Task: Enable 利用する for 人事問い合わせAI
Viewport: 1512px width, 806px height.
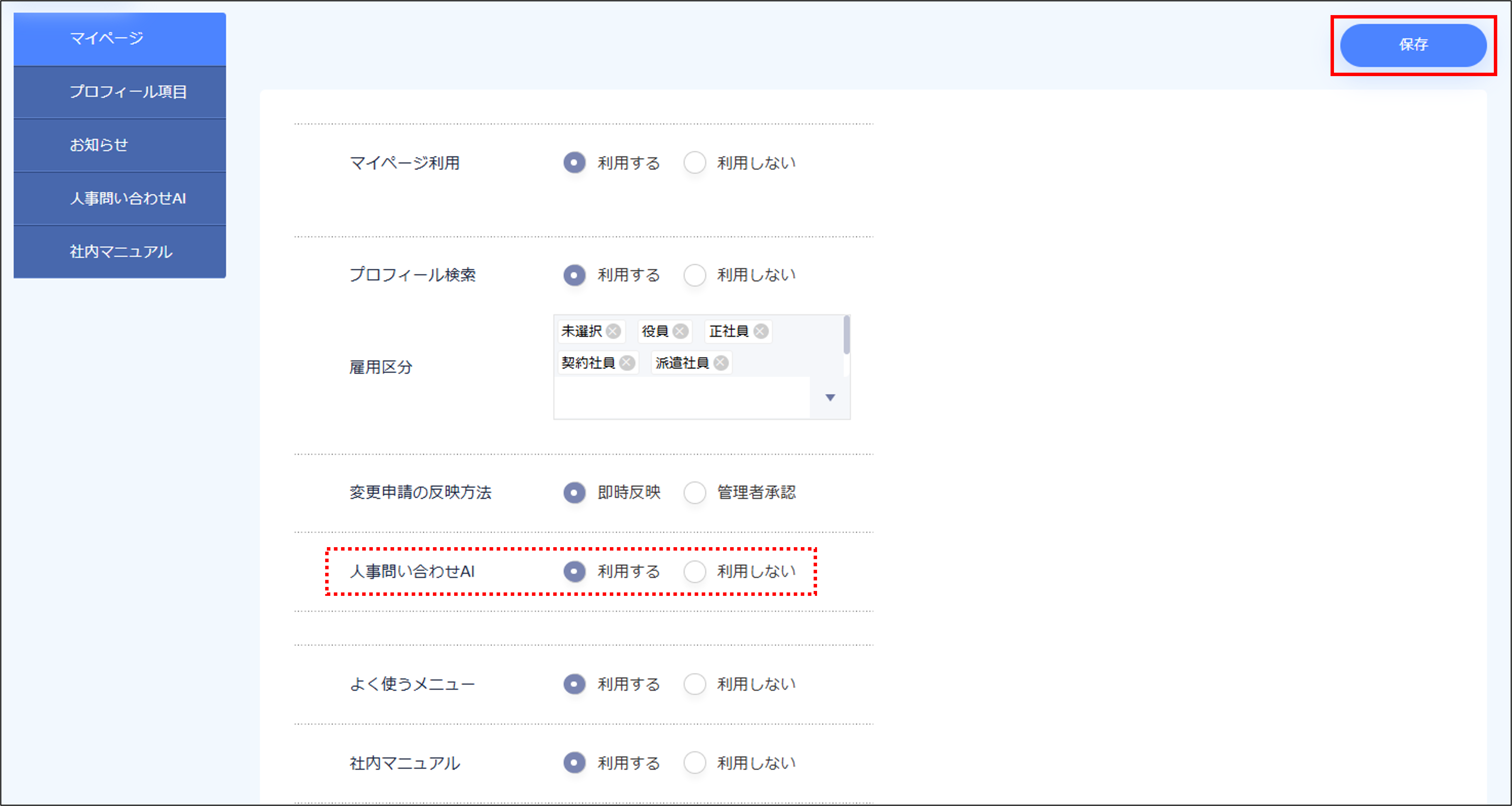Action: 575,572
